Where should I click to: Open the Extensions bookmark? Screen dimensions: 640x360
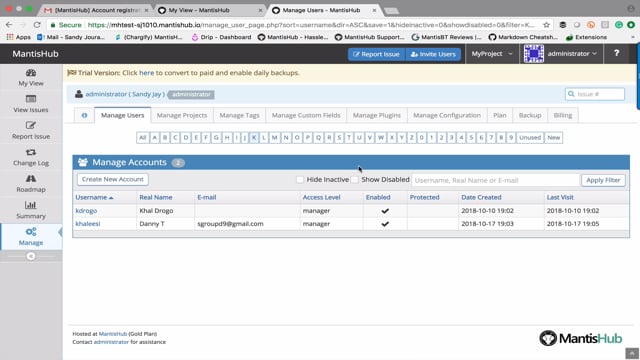tap(587, 37)
